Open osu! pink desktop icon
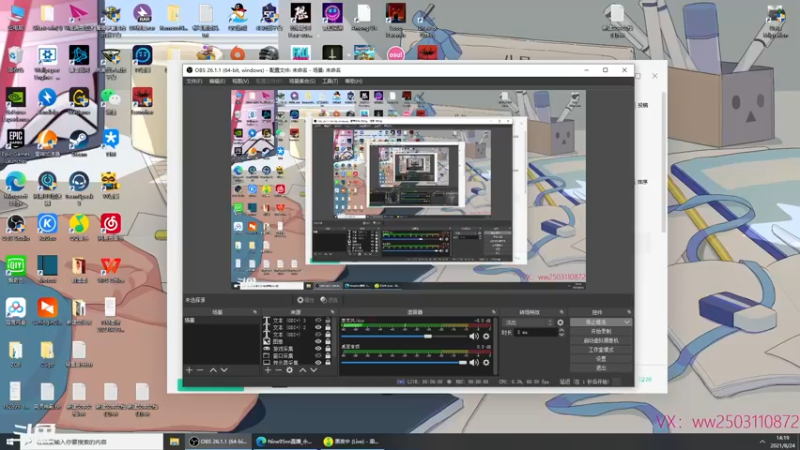The image size is (800, 450). click(x=395, y=54)
